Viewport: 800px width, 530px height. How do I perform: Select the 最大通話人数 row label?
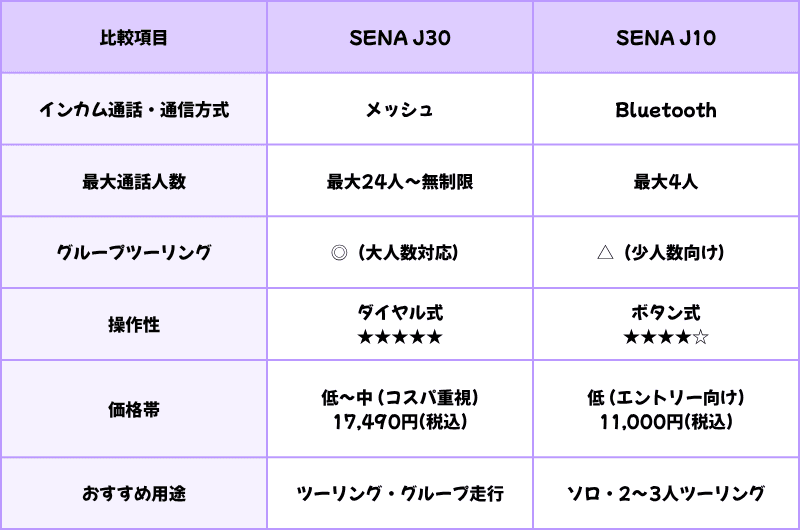[x=133, y=182]
